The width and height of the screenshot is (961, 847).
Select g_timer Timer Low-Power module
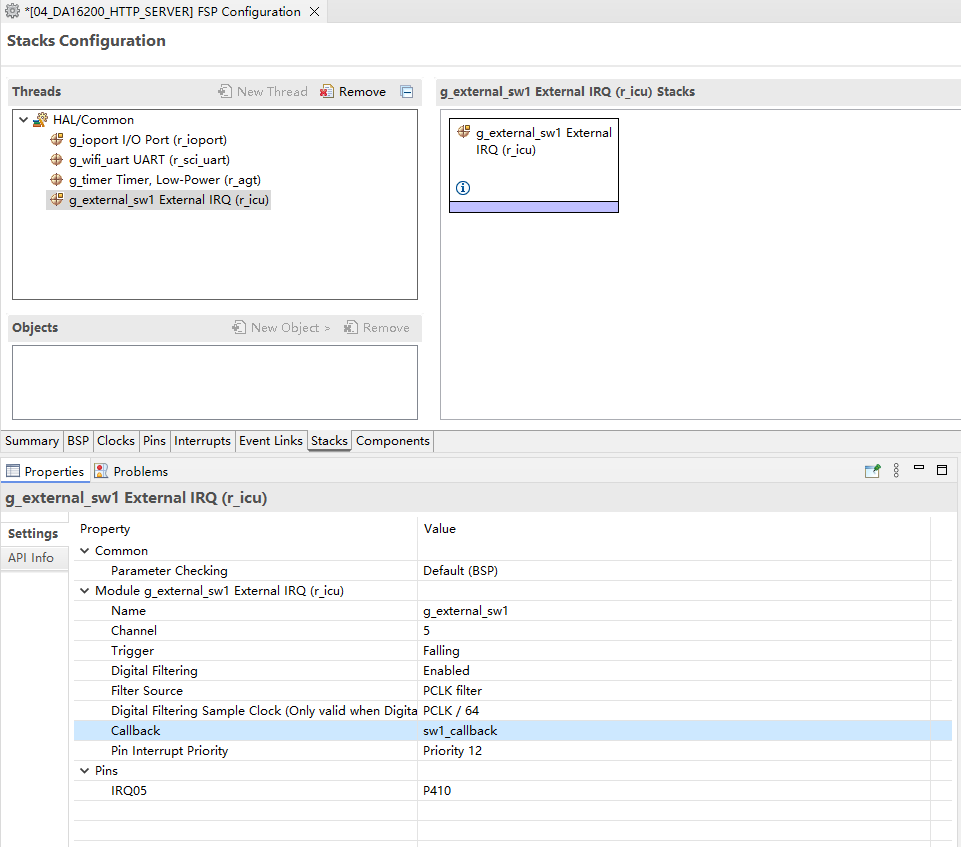164,180
